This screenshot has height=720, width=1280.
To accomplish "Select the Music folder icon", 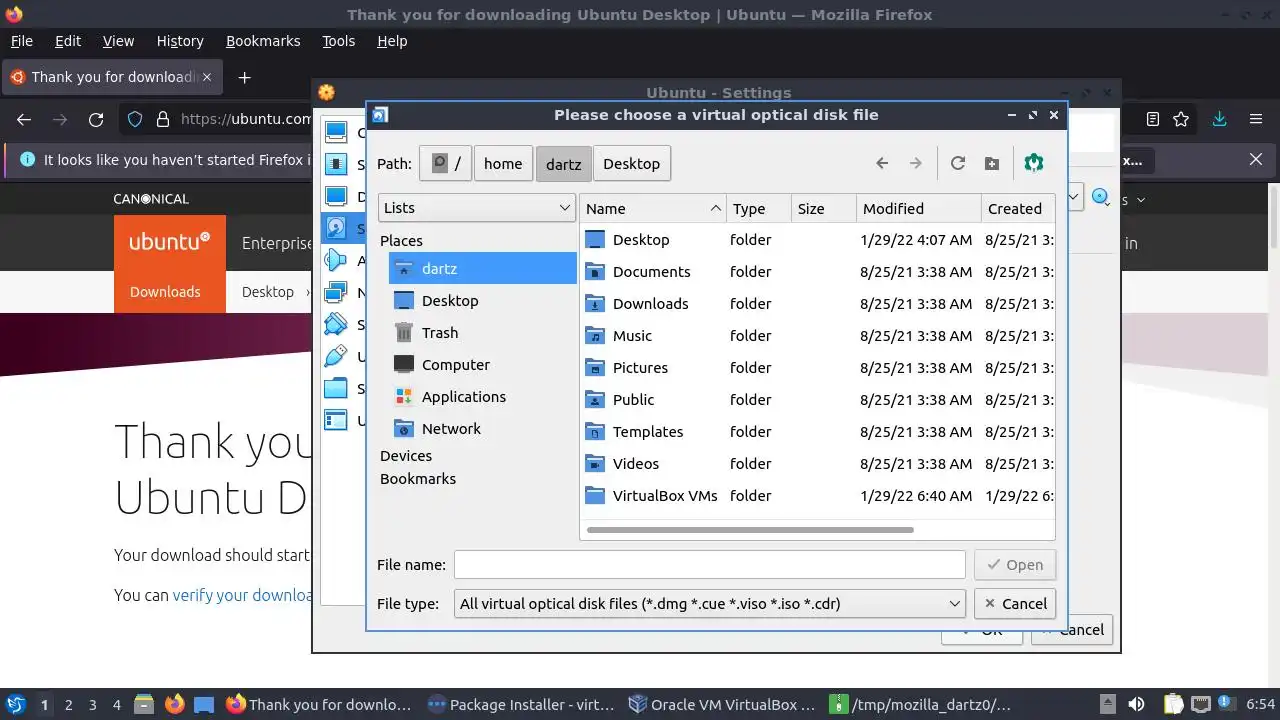I will tap(595, 336).
